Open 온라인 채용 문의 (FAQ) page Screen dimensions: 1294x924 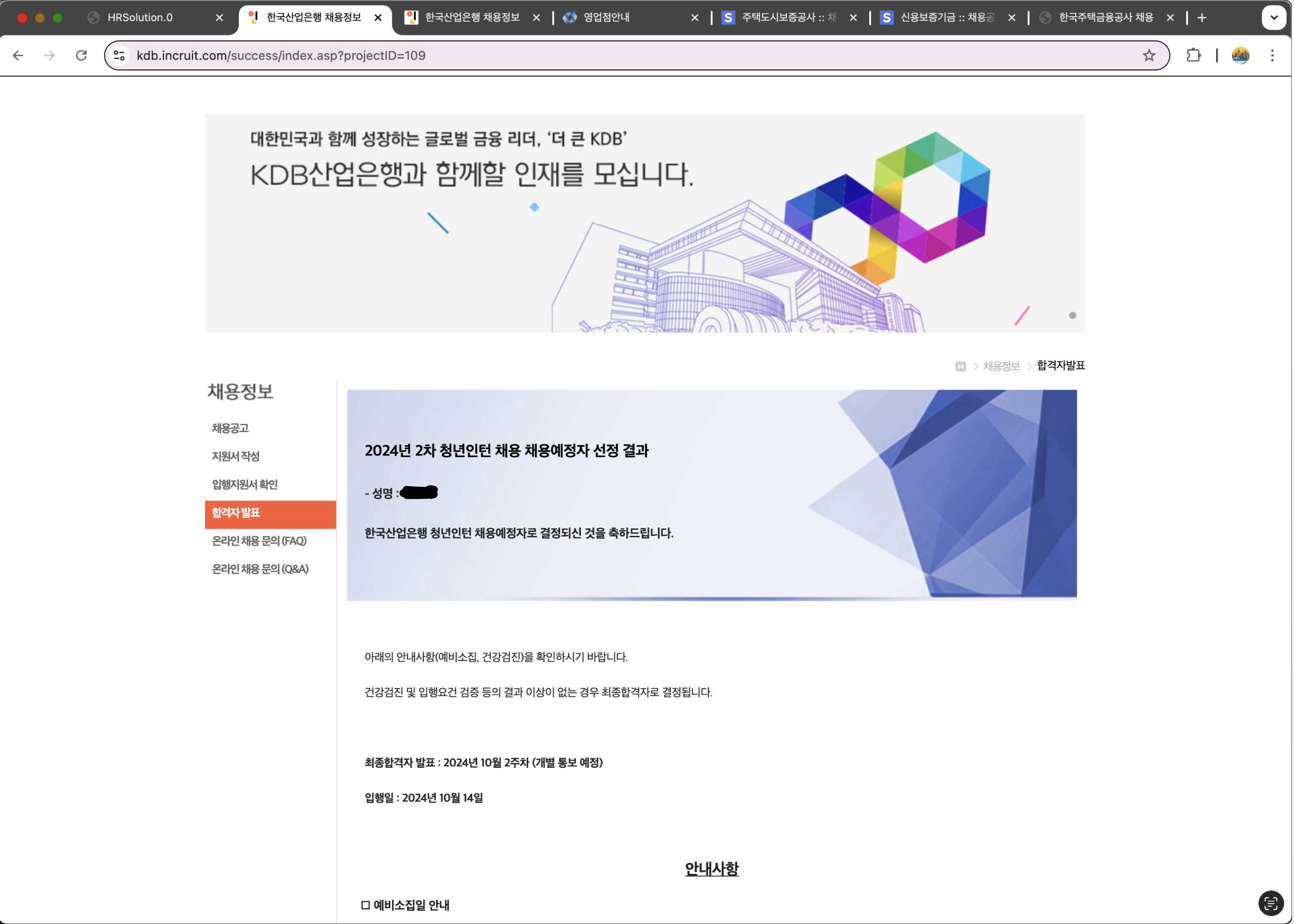coord(260,541)
